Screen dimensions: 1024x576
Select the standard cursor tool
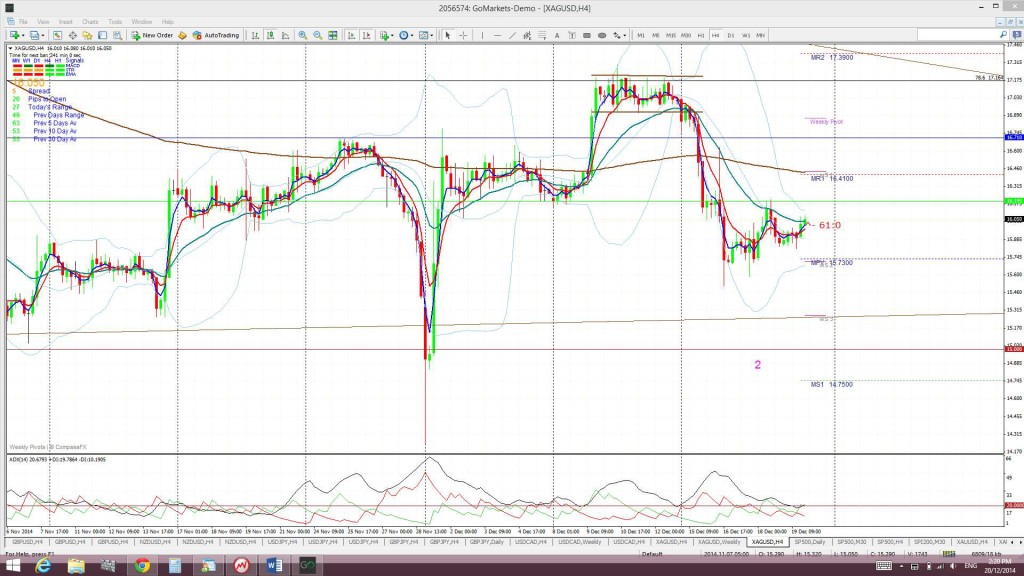447,35
